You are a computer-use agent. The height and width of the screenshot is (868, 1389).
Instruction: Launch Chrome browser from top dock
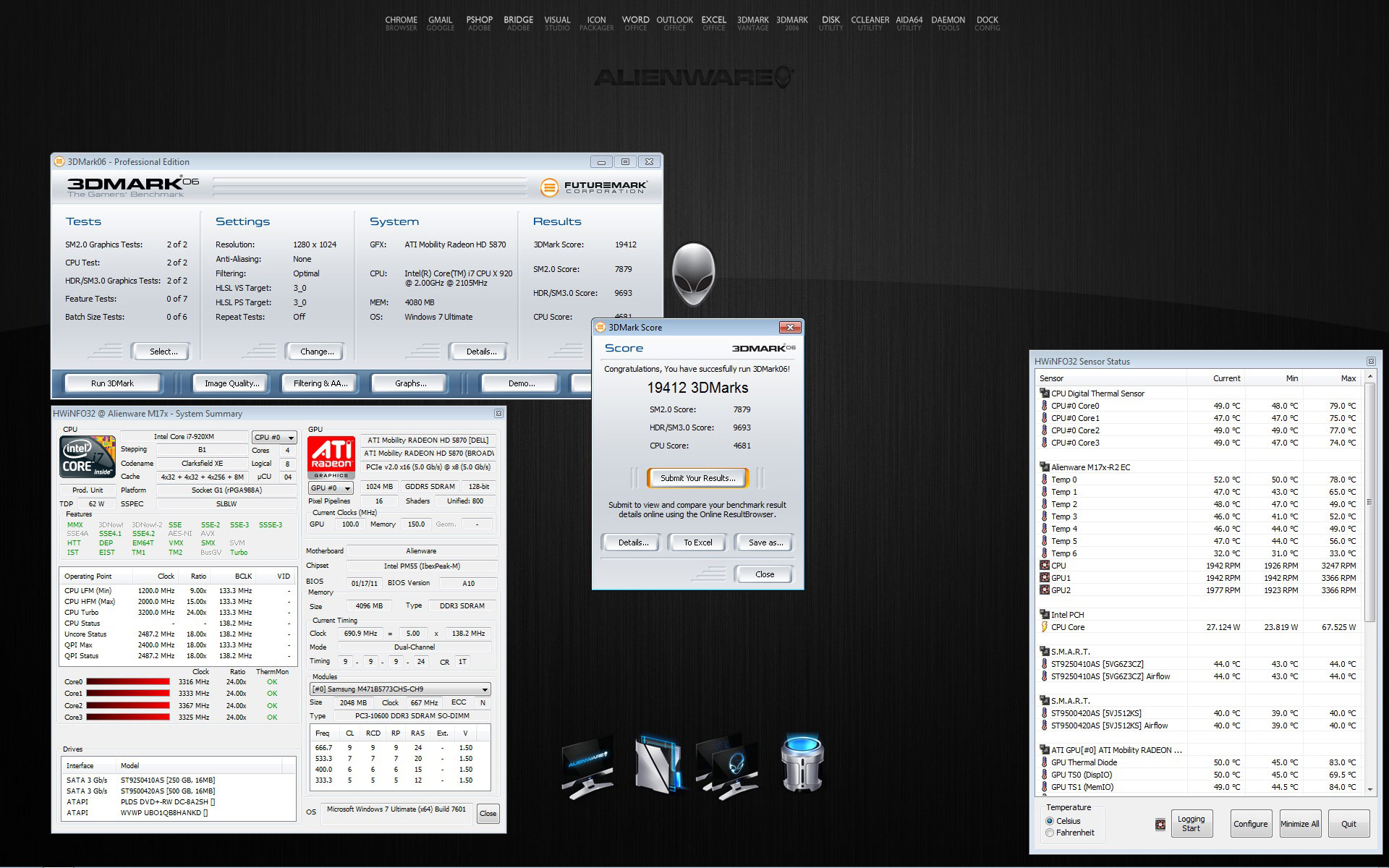point(401,24)
